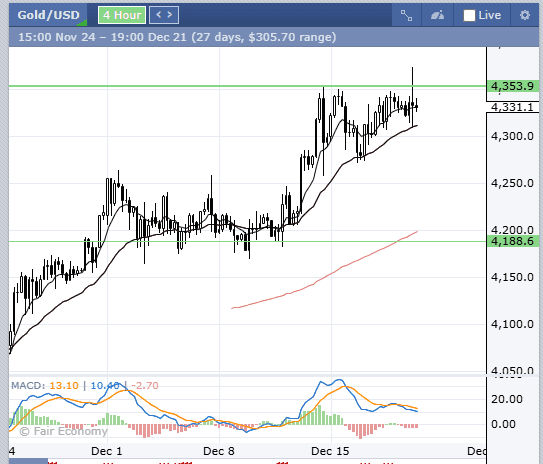Click the 4,200.0 price axis label
Image resolution: width=543 pixels, height=464 pixels.
coord(512,230)
